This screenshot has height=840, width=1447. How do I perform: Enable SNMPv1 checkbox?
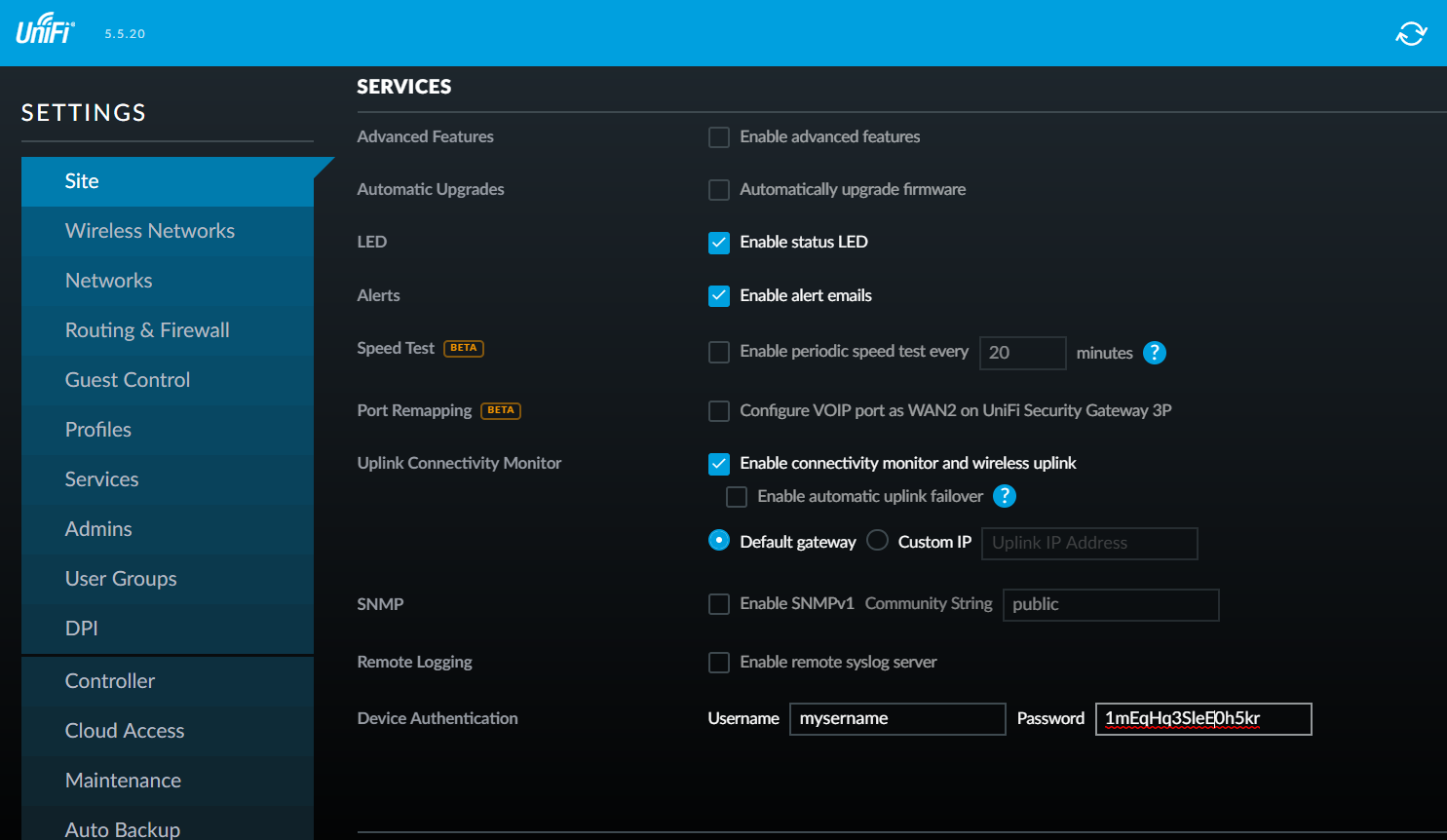pos(719,604)
